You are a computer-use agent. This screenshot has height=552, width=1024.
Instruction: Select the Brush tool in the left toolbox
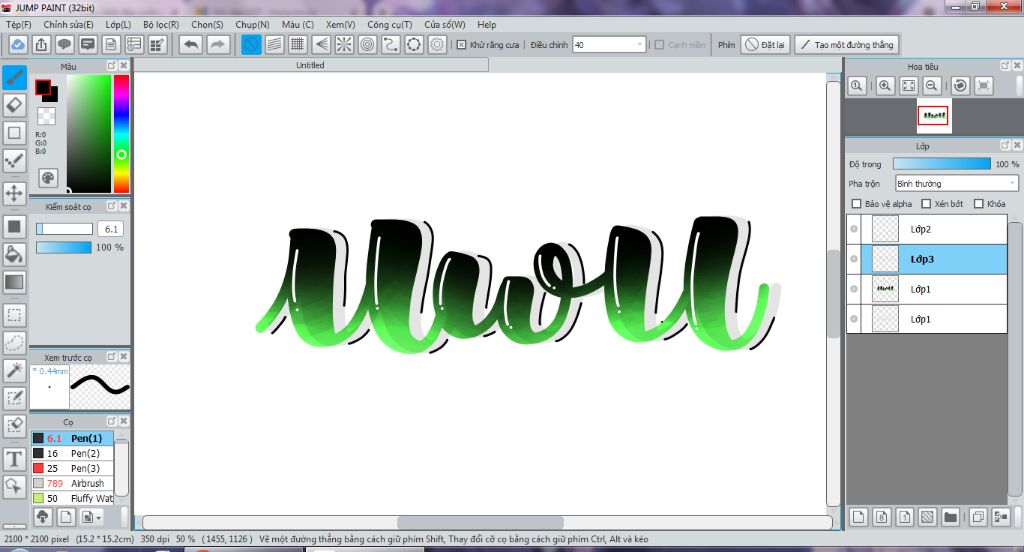14,78
